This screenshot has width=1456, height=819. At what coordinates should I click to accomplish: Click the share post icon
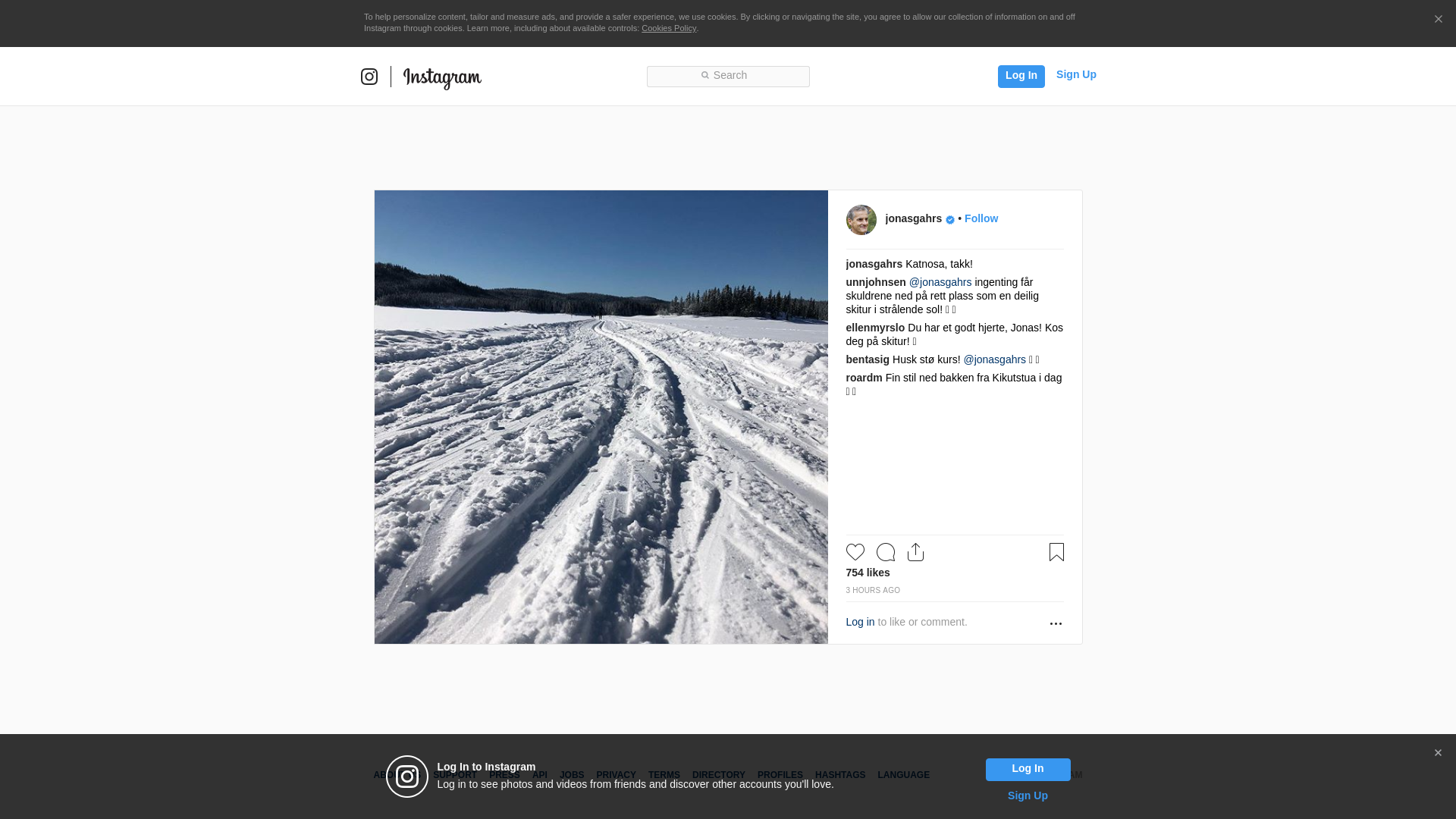point(915,552)
